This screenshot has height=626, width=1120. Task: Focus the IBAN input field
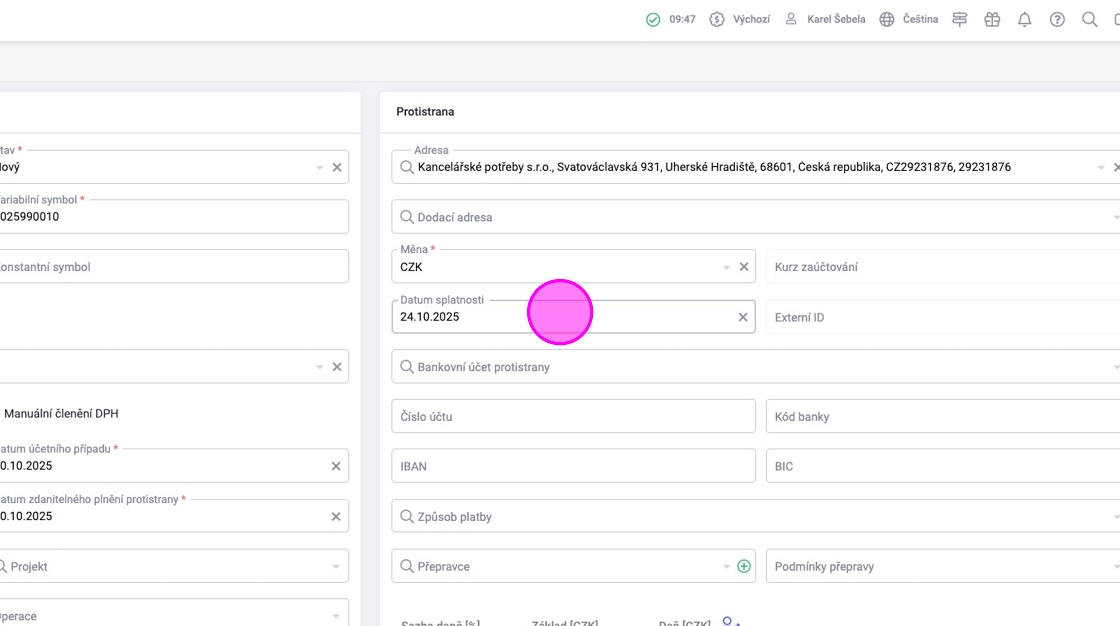tap(573, 466)
